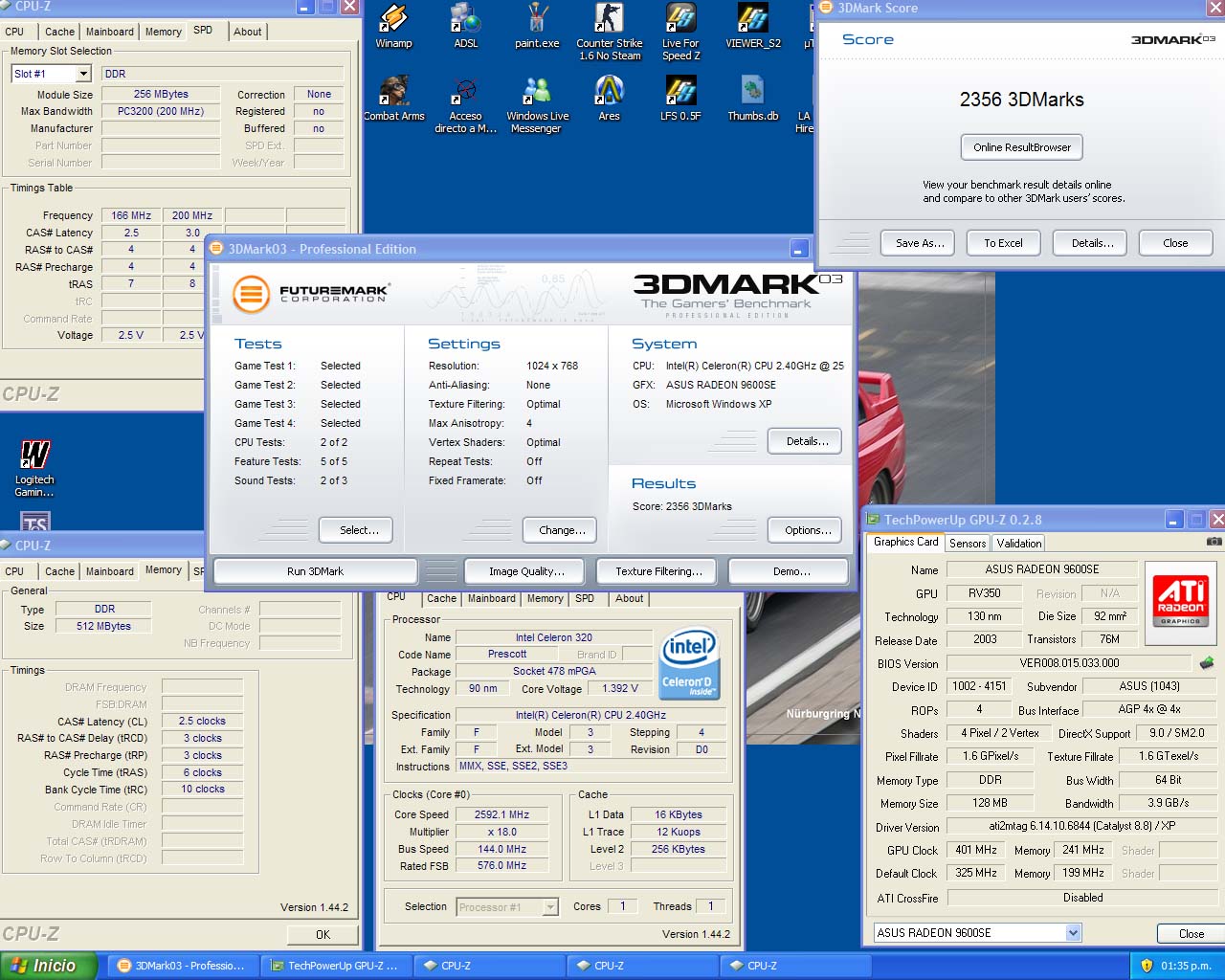1225x980 pixels.
Task: Switch to 3DMark03 taskbar button
Action: click(182, 966)
